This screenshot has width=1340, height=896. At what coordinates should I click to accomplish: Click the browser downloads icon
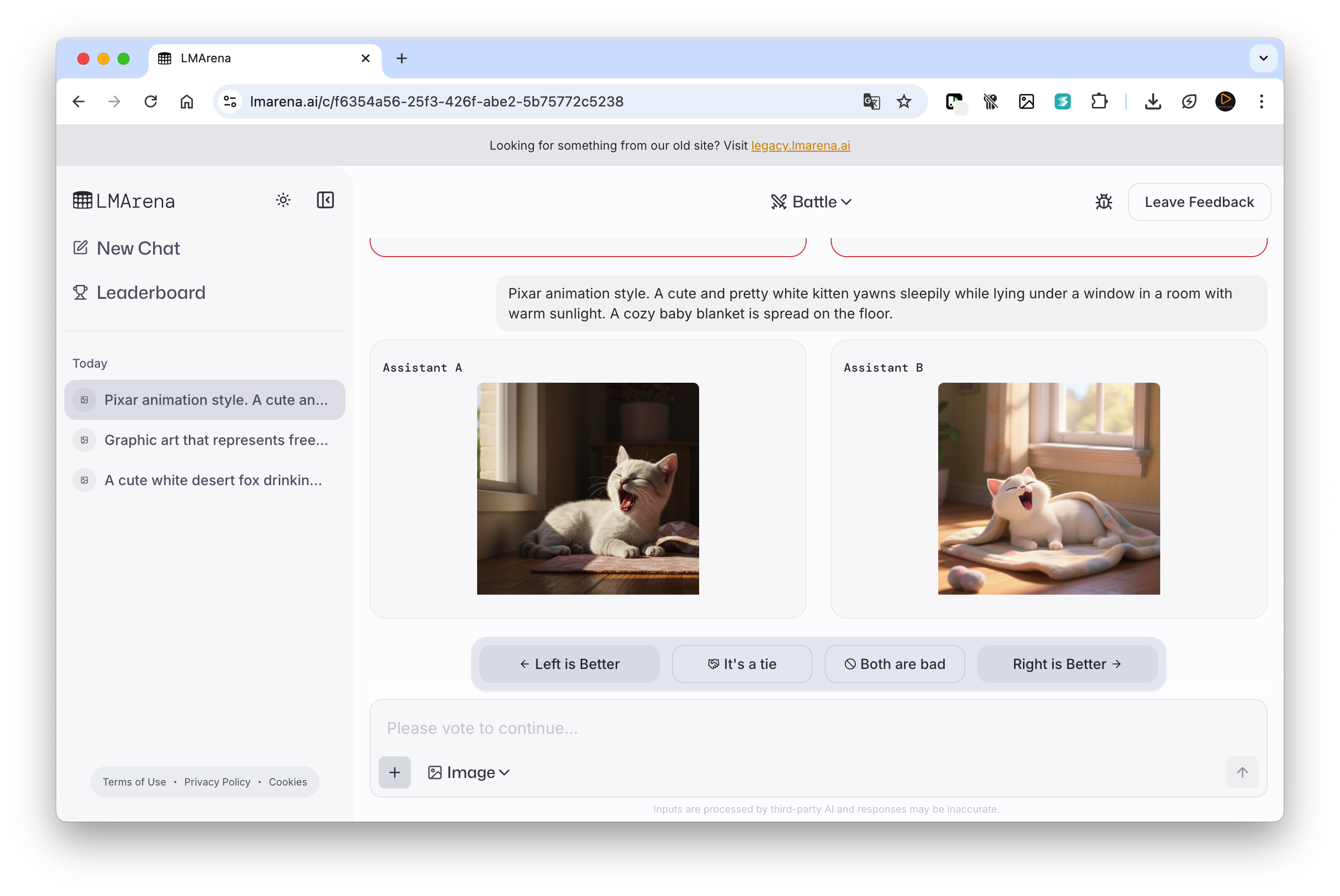(1153, 102)
